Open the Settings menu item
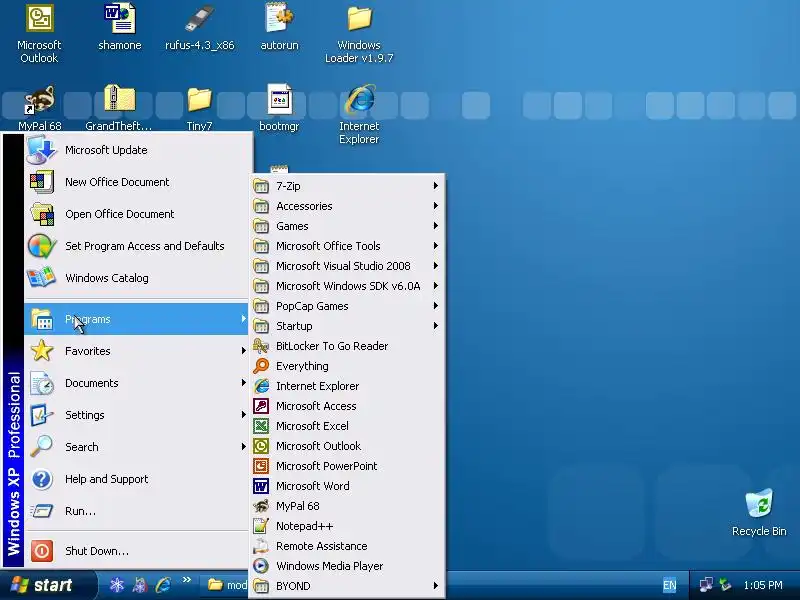This screenshot has height=600, width=800. point(136,415)
